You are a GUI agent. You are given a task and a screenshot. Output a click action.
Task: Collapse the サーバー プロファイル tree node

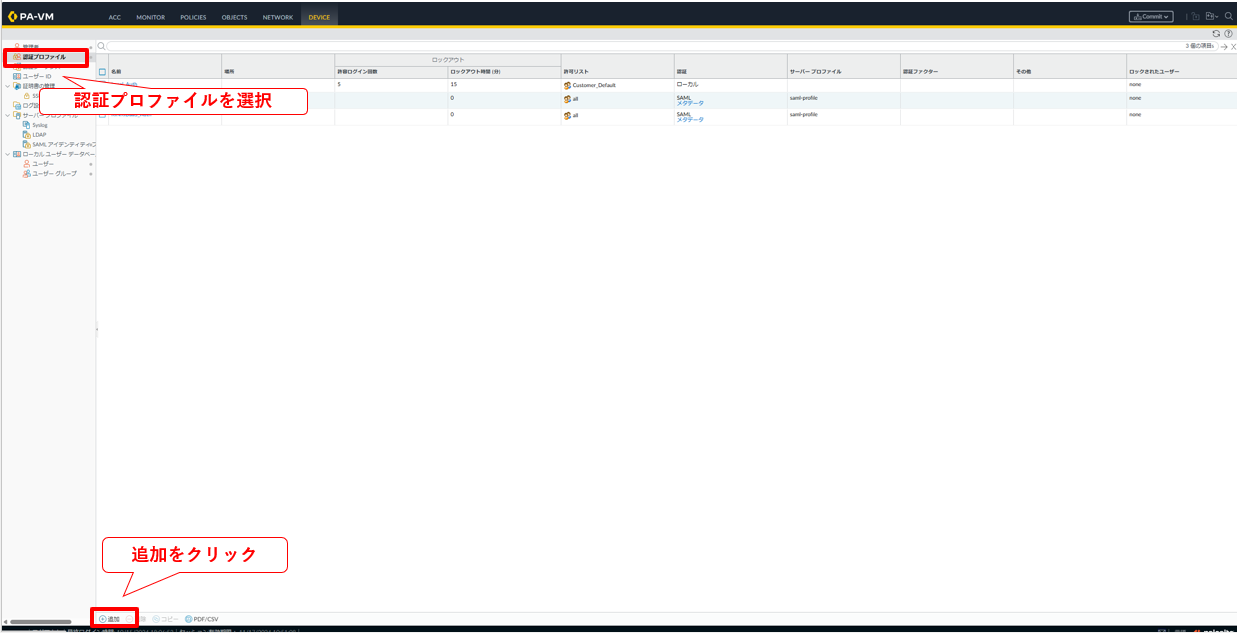(7, 115)
